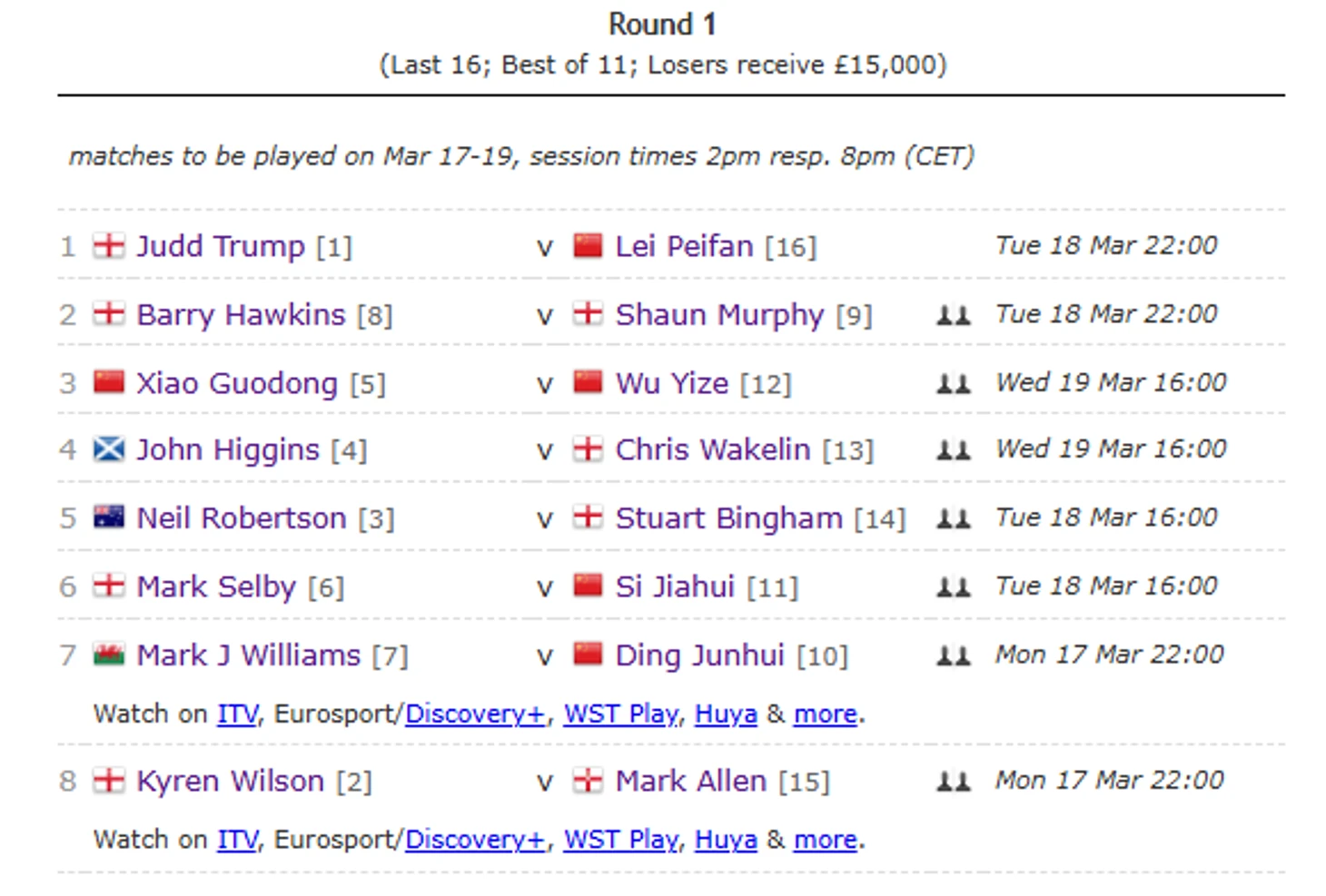
Task: Click Australia flag beside Neil Robertson
Action: coord(109,517)
